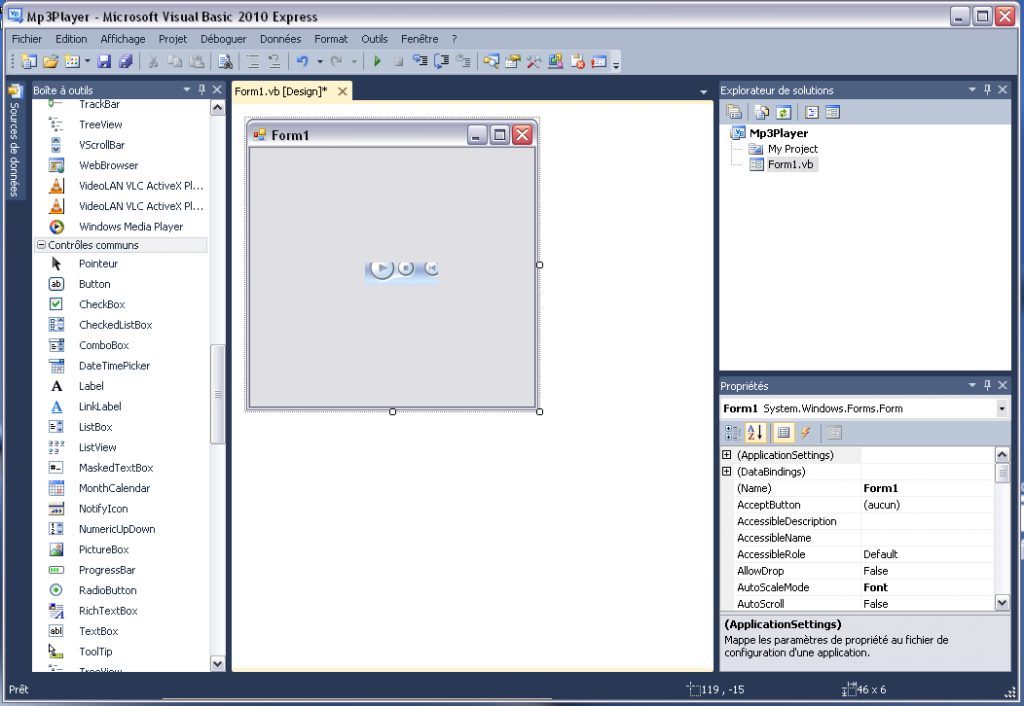The width and height of the screenshot is (1024, 706).
Task: Click the Properties view icon in the Properties toolbar
Action: (784, 432)
